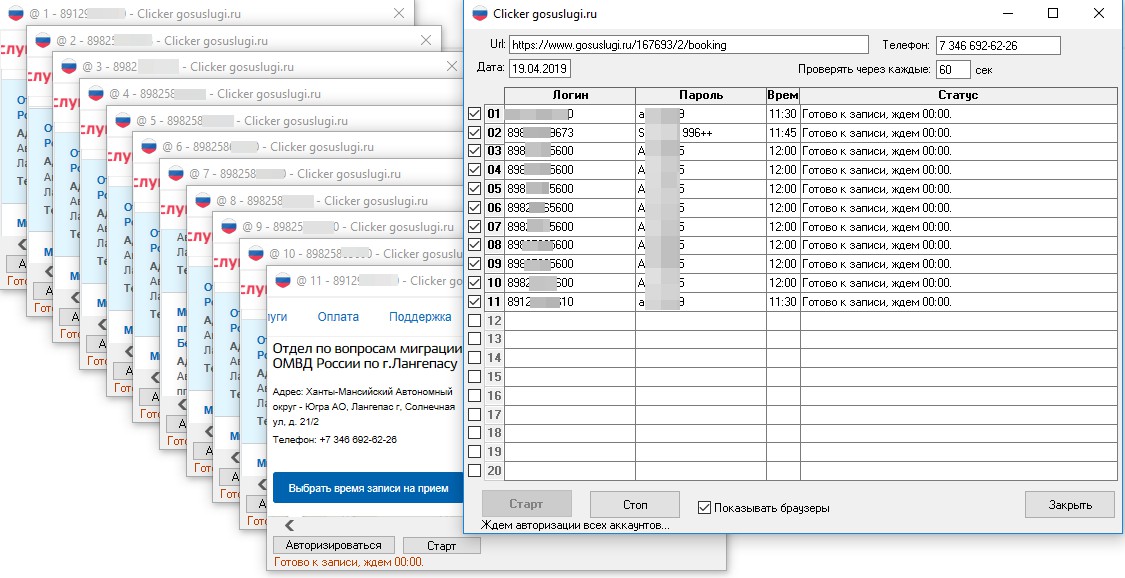
Task: Click the Закрыть button
Action: click(x=1070, y=504)
